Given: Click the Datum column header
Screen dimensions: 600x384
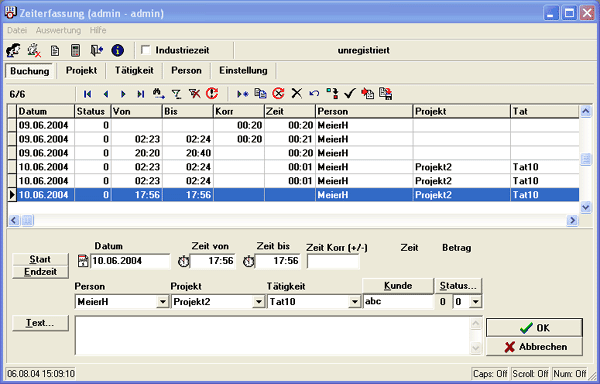Looking at the screenshot, I should (x=46, y=111).
